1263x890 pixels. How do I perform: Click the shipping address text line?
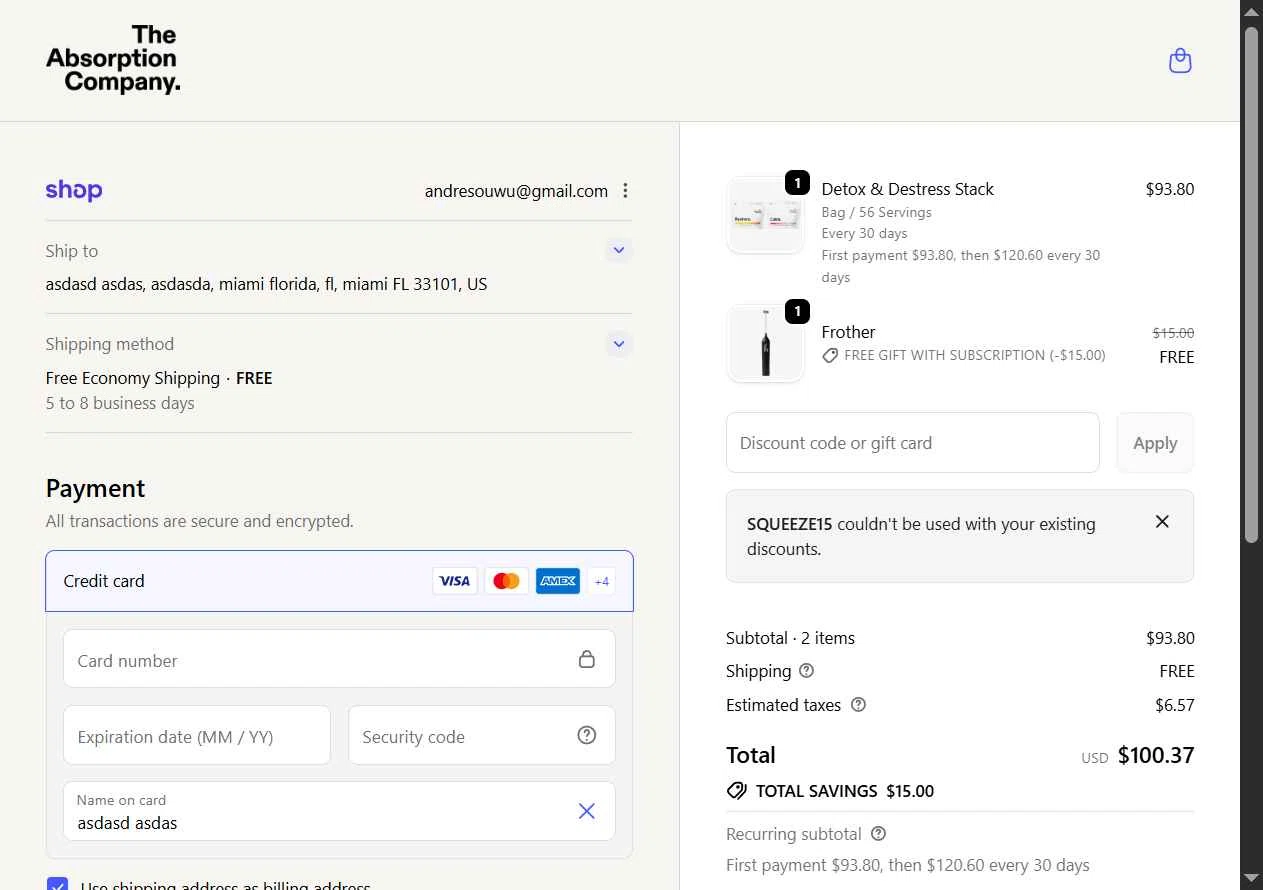267,284
